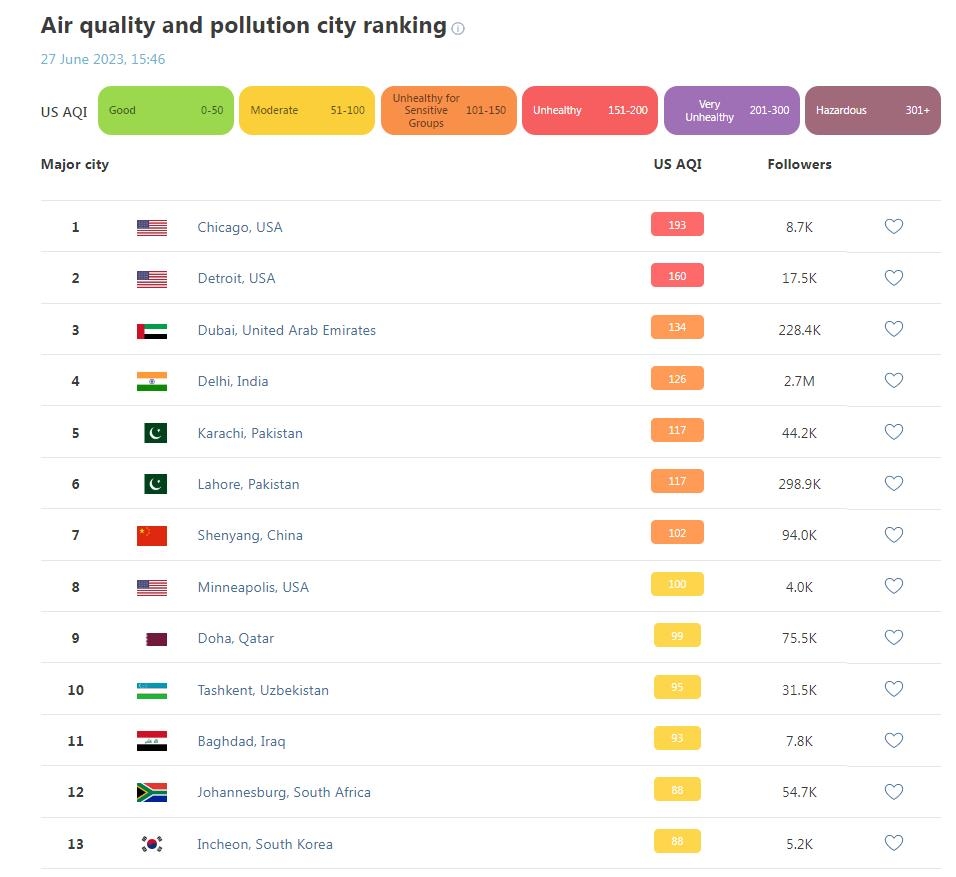Open the Johannesburg, South Africa link
This screenshot has height=877, width=956.
[x=284, y=793]
